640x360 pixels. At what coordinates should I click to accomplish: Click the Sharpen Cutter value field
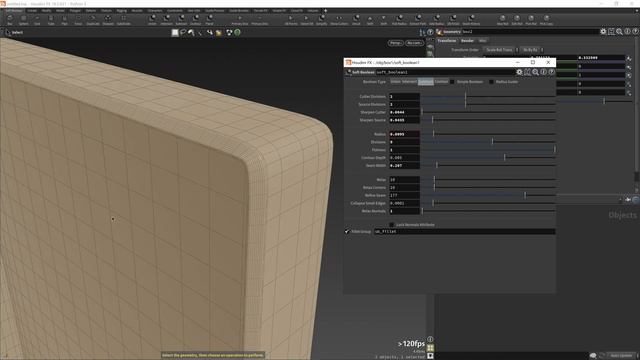point(404,112)
